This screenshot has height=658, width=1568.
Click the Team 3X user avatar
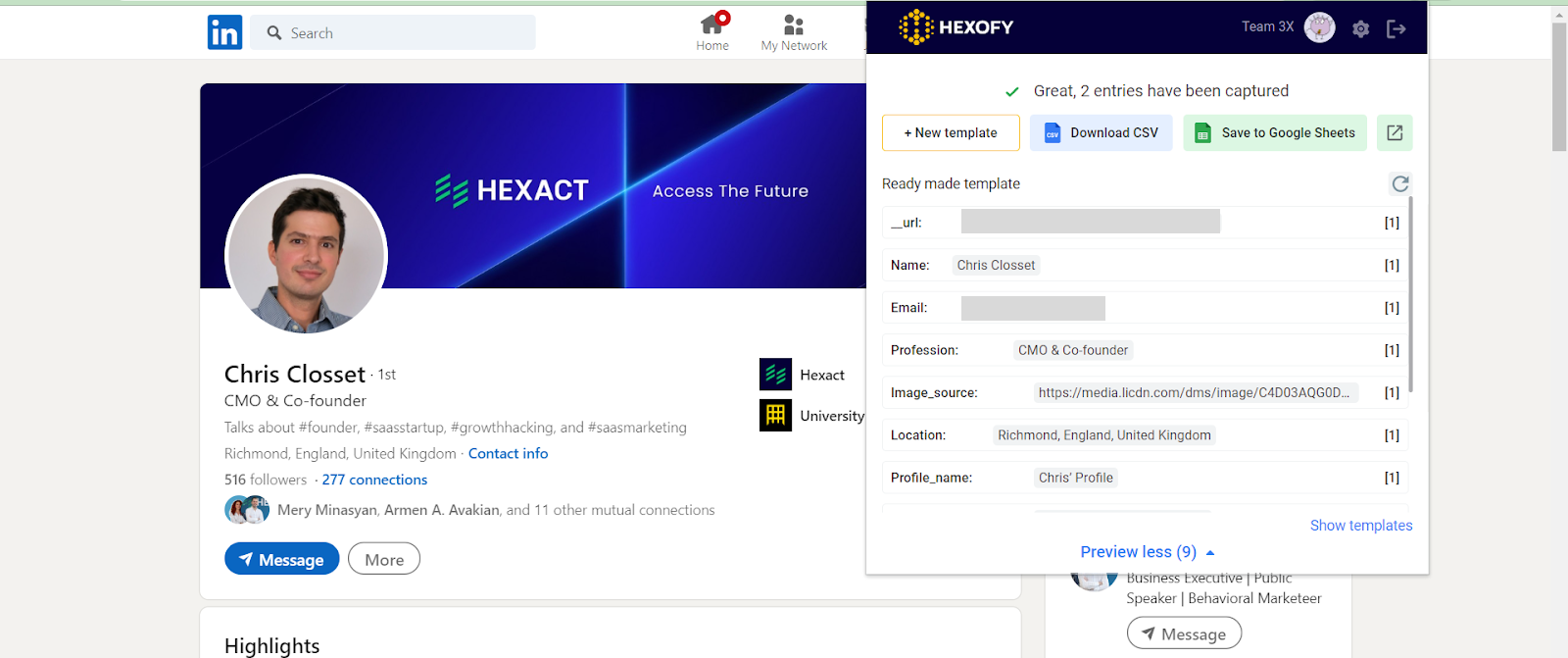pyautogui.click(x=1319, y=27)
